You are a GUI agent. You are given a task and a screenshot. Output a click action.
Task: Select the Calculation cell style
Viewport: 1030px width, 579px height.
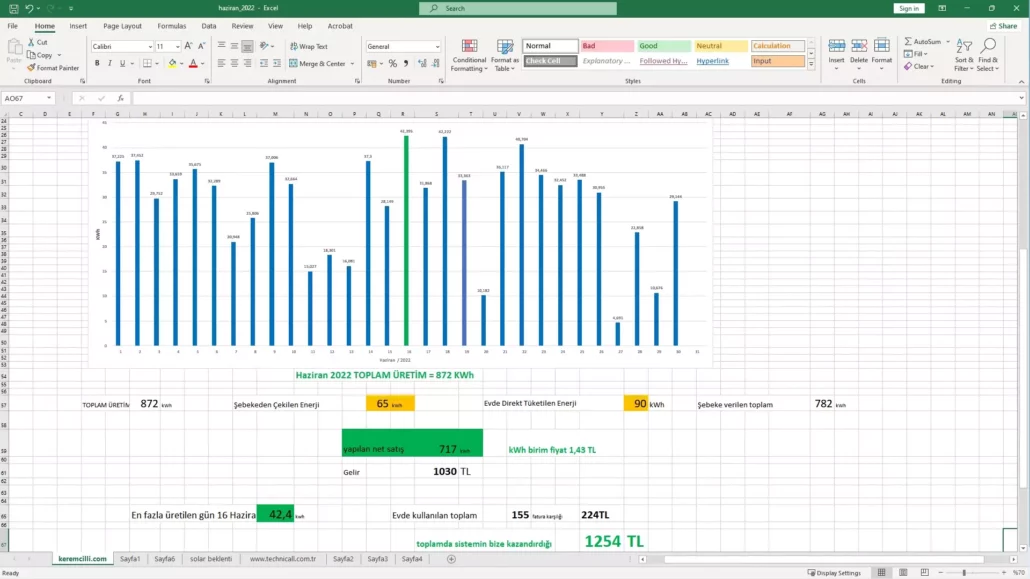point(778,46)
